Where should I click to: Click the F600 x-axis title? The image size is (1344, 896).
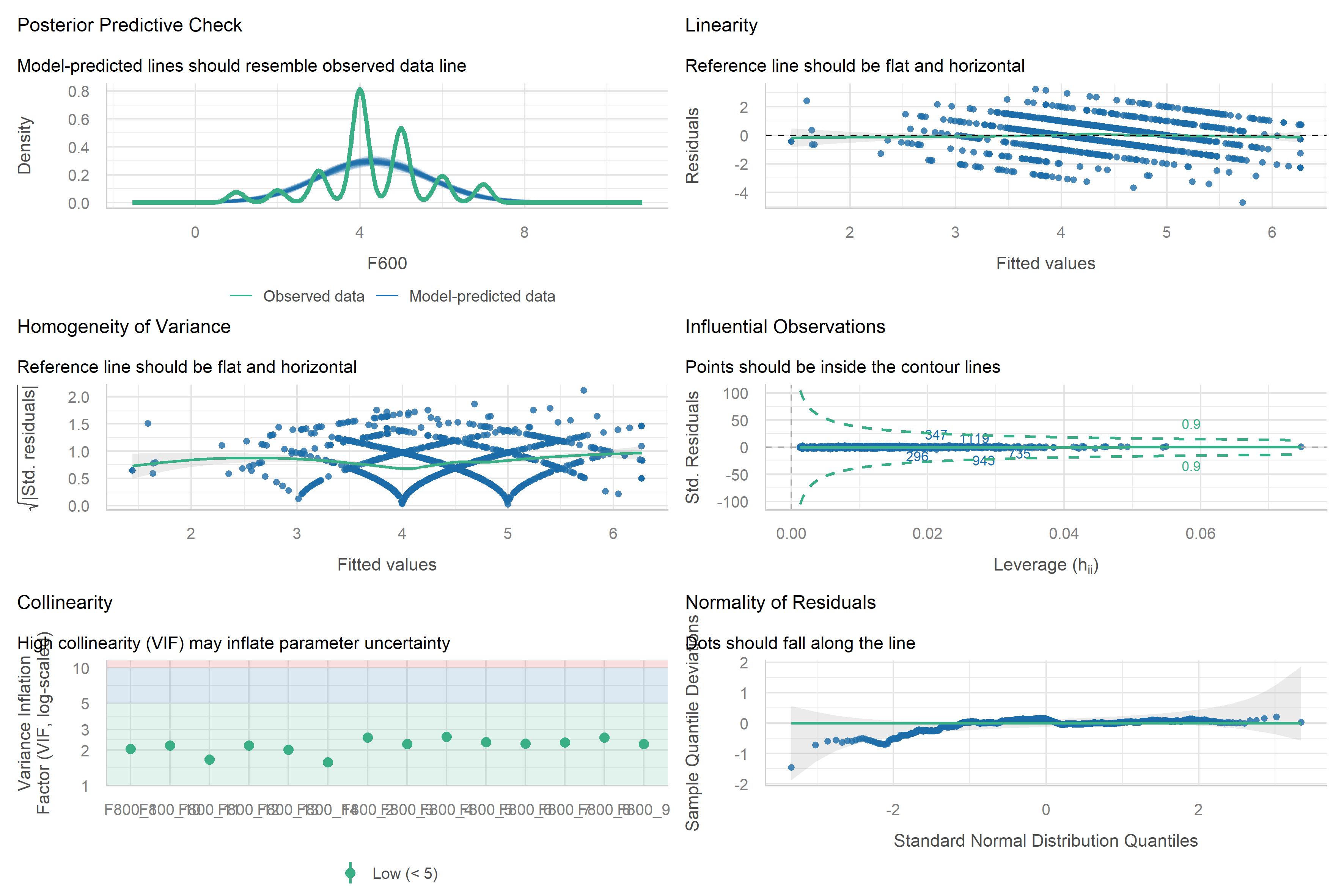387,263
